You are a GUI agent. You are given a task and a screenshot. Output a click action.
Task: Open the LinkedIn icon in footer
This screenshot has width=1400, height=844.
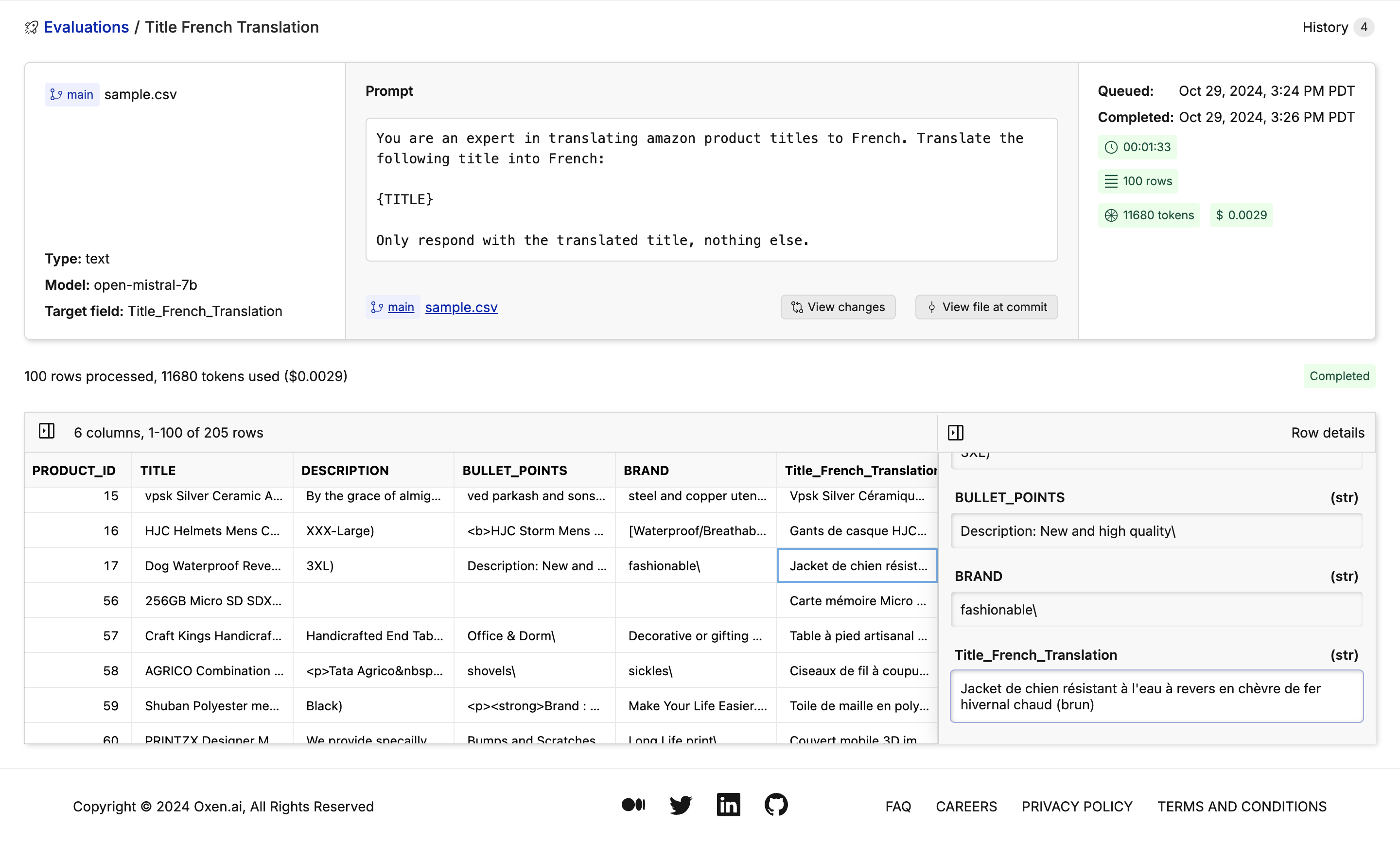[728, 805]
